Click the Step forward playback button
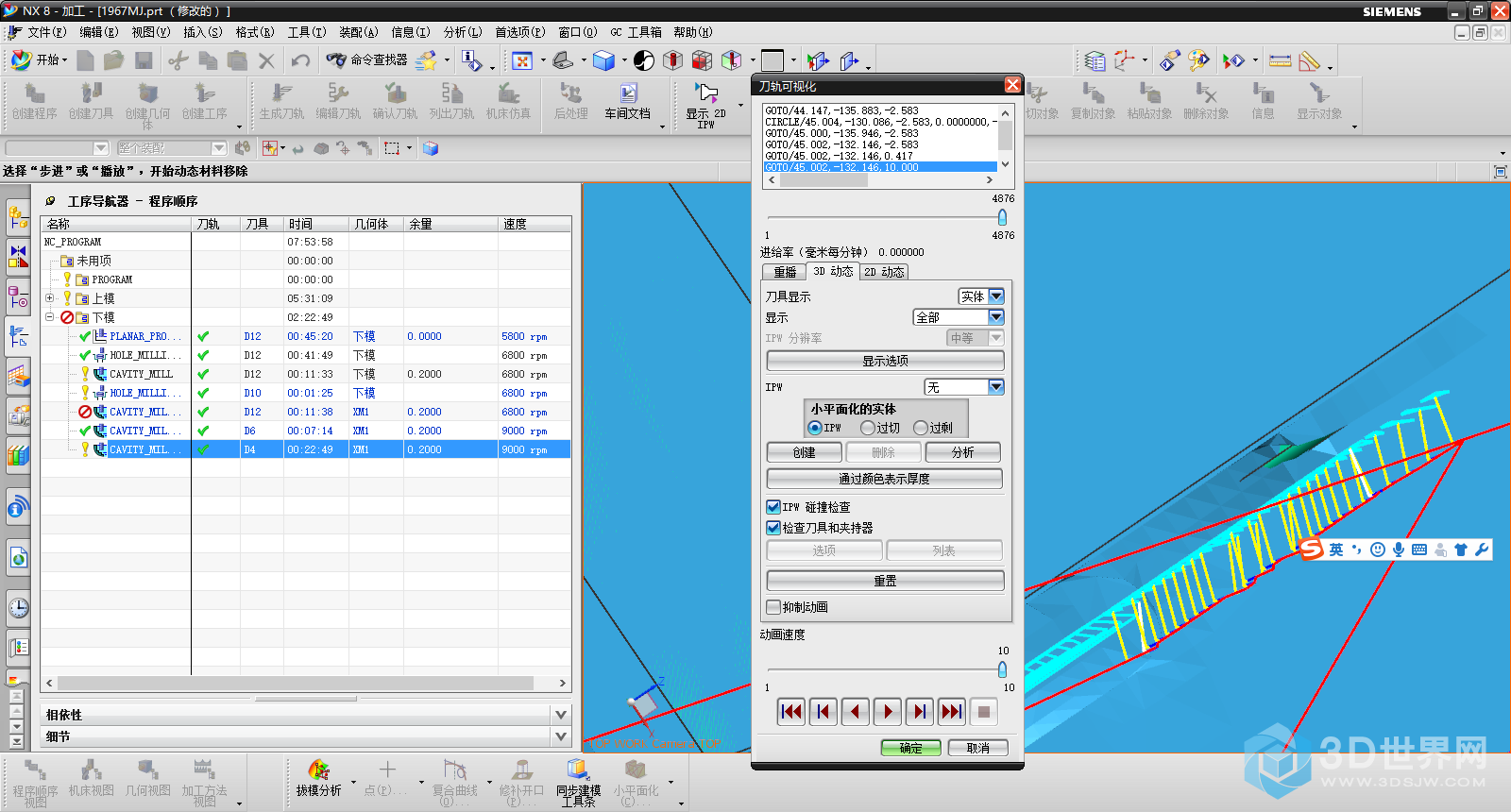The width and height of the screenshot is (1511, 812). tap(919, 712)
